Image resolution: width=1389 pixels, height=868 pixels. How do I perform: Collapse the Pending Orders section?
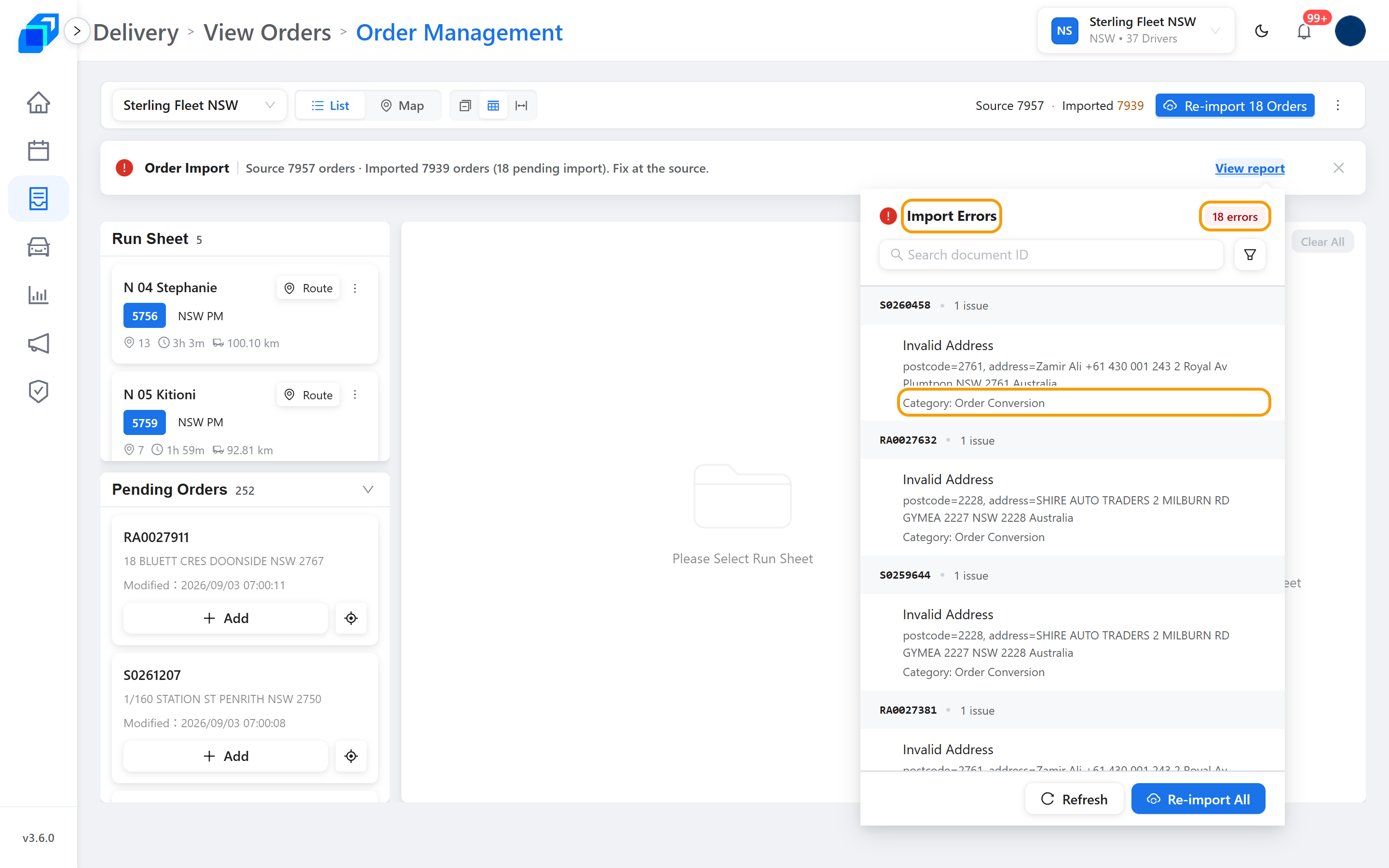[x=368, y=489]
